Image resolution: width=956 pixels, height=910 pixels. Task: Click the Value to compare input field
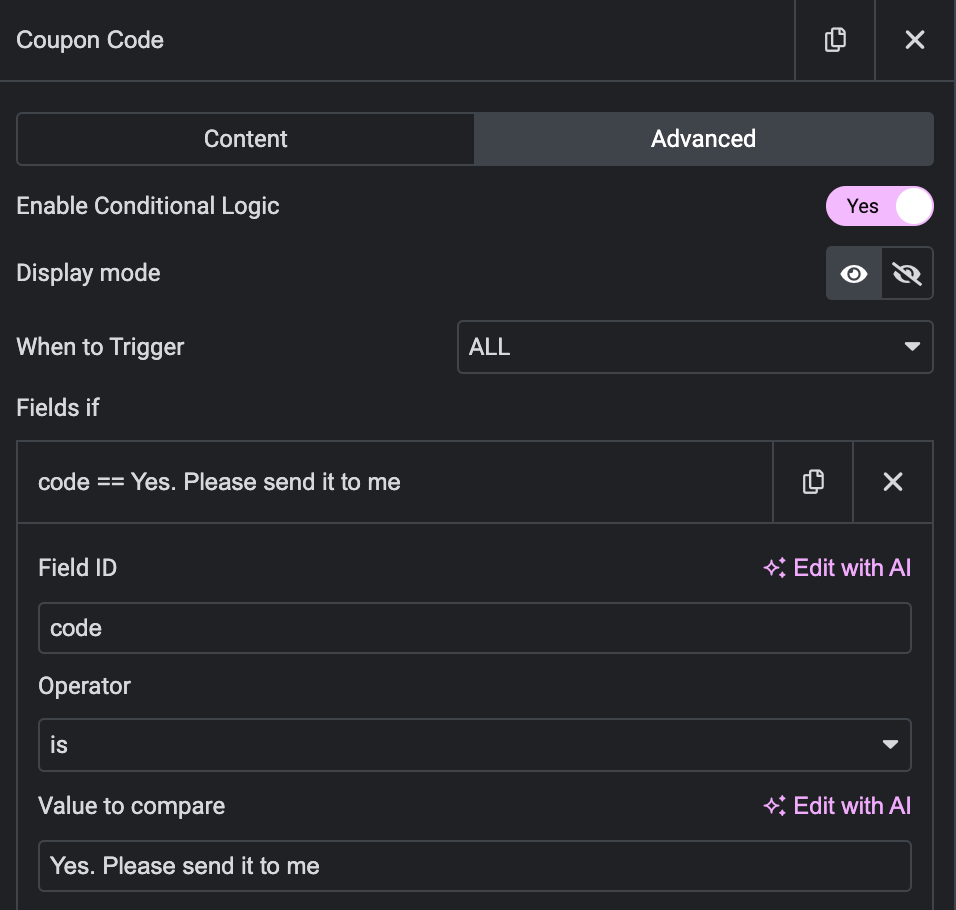pyautogui.click(x=474, y=866)
